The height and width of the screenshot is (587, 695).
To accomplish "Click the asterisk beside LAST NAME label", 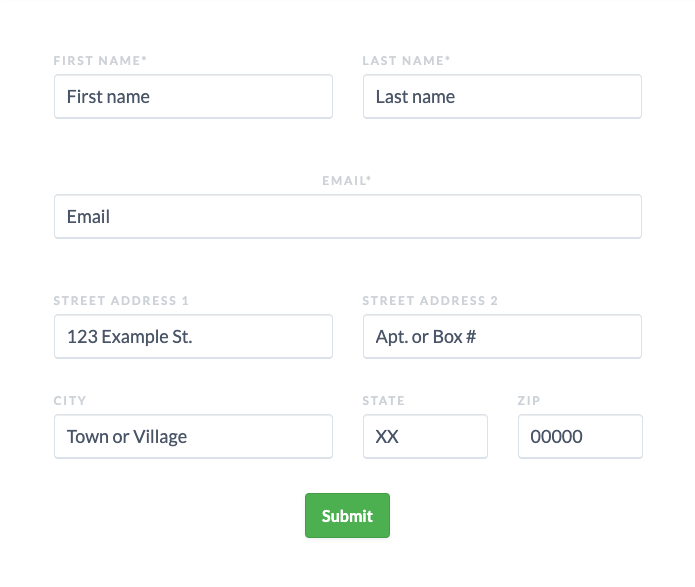I will pyautogui.click(x=448, y=59).
